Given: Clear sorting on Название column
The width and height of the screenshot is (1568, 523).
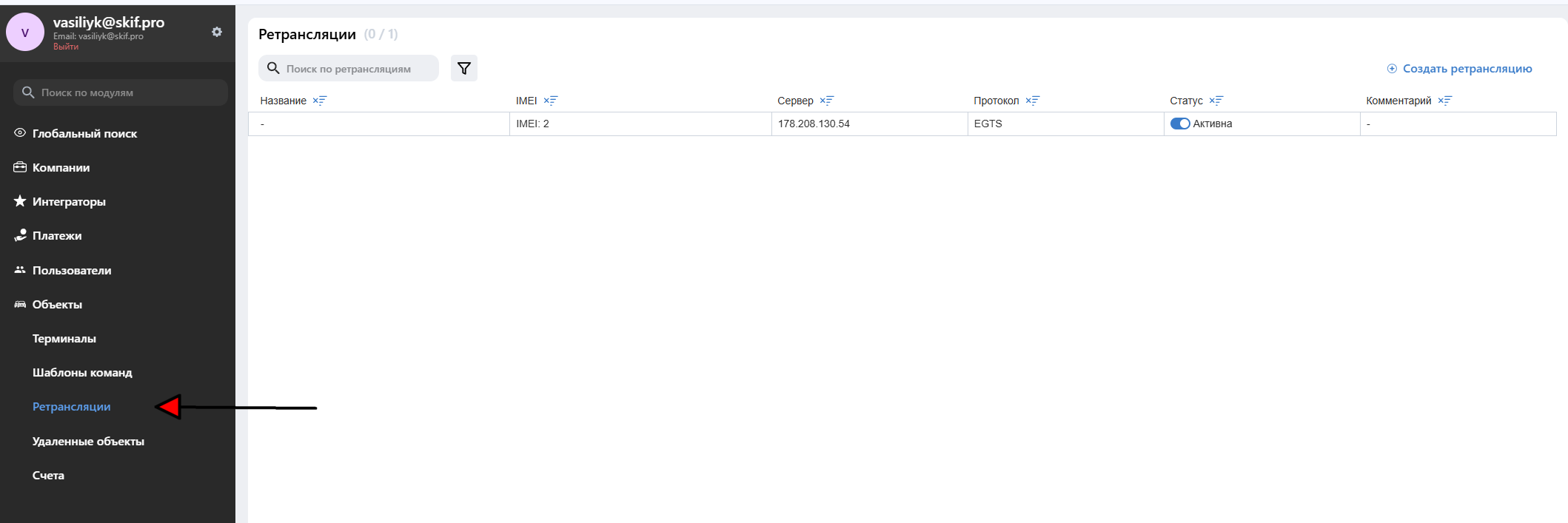Looking at the screenshot, I should point(319,101).
